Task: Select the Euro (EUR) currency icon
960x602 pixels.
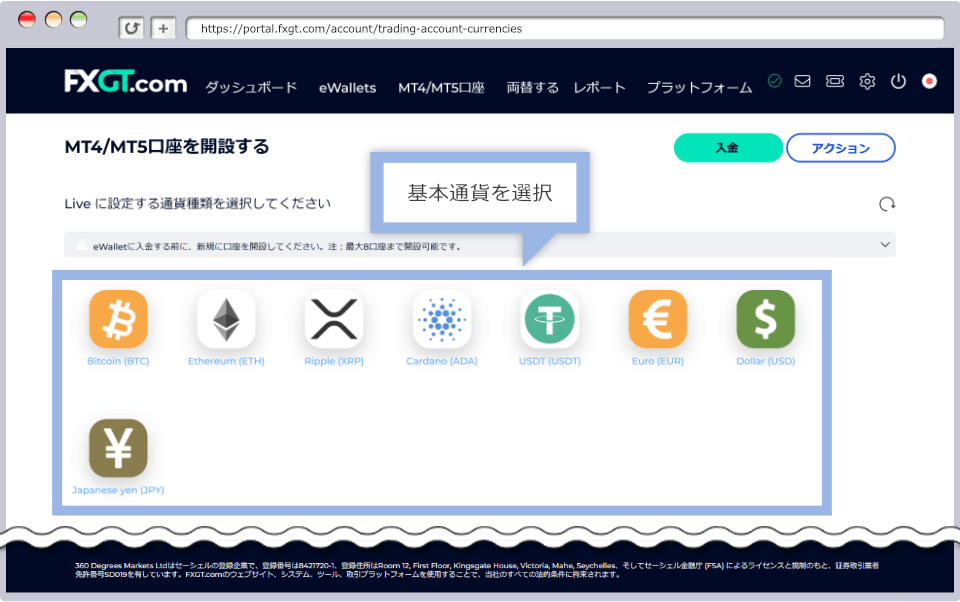Action: coord(658,319)
